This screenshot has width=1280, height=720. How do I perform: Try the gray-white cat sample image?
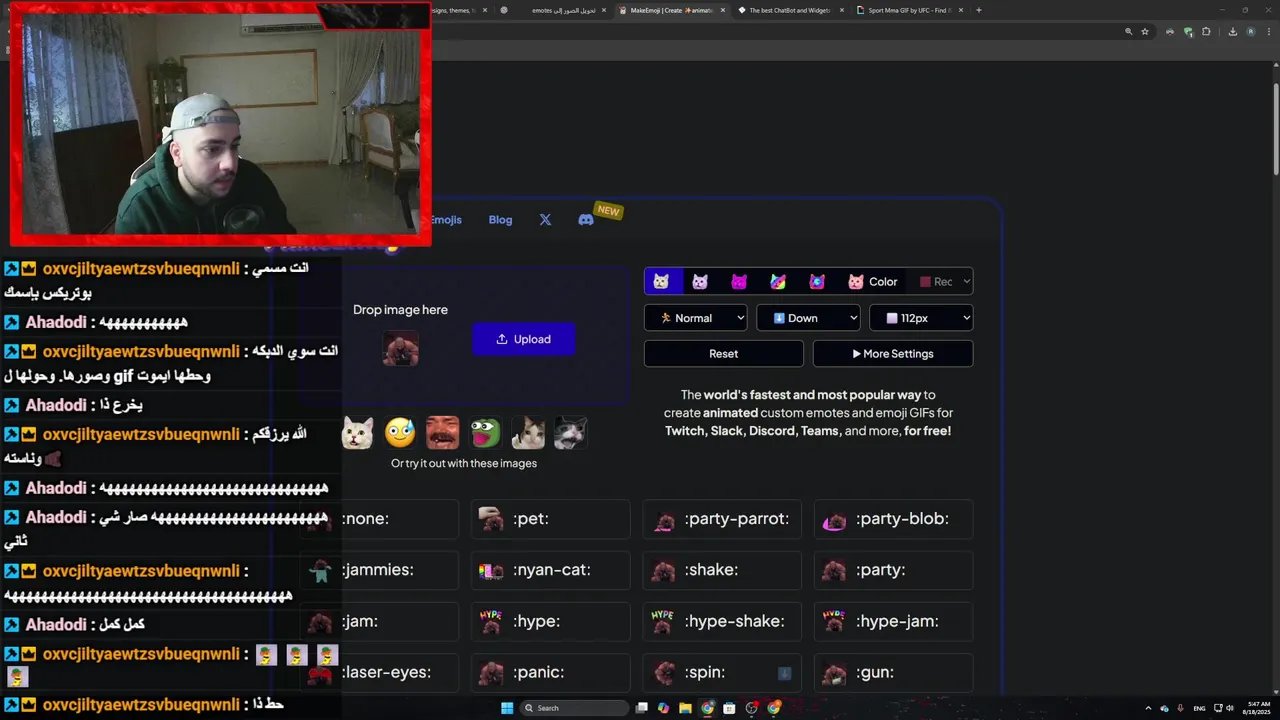[571, 433]
